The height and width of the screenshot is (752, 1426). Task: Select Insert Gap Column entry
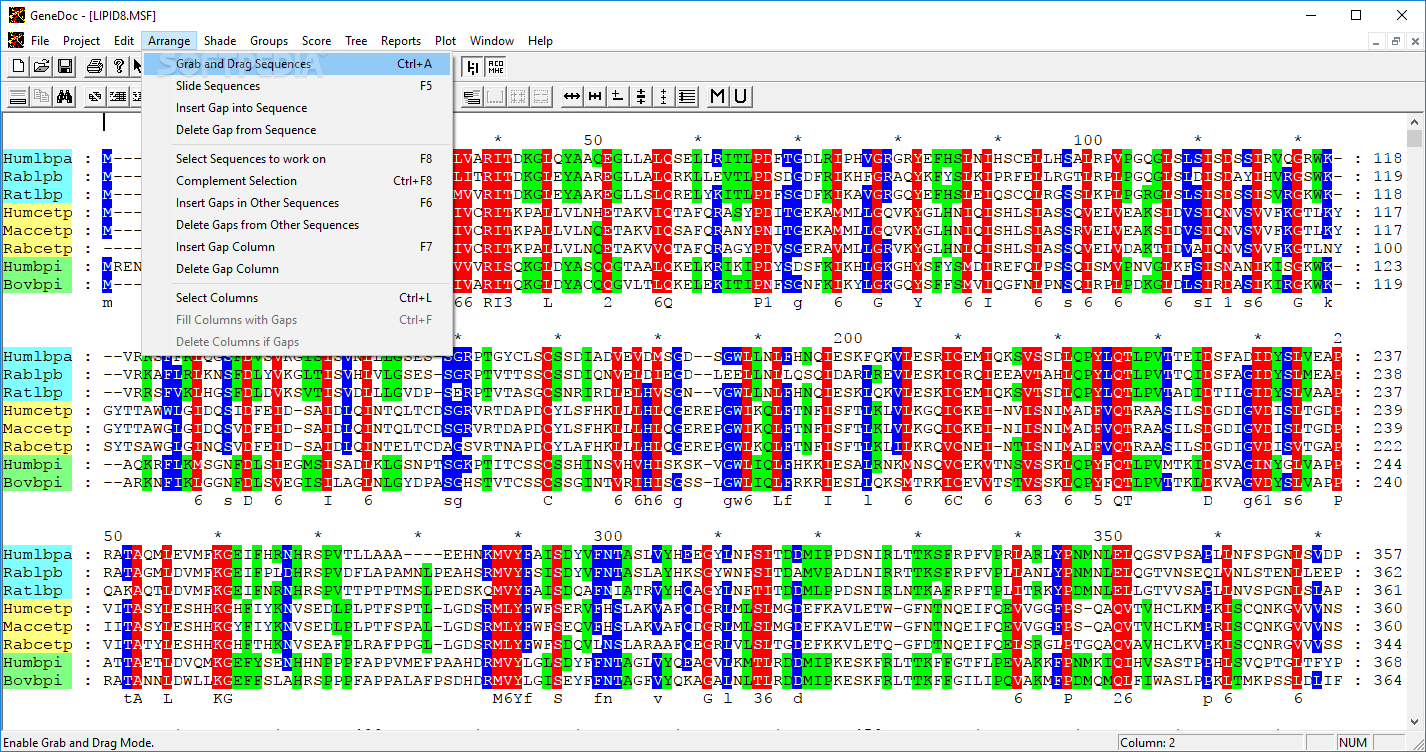pyautogui.click(x=298, y=247)
